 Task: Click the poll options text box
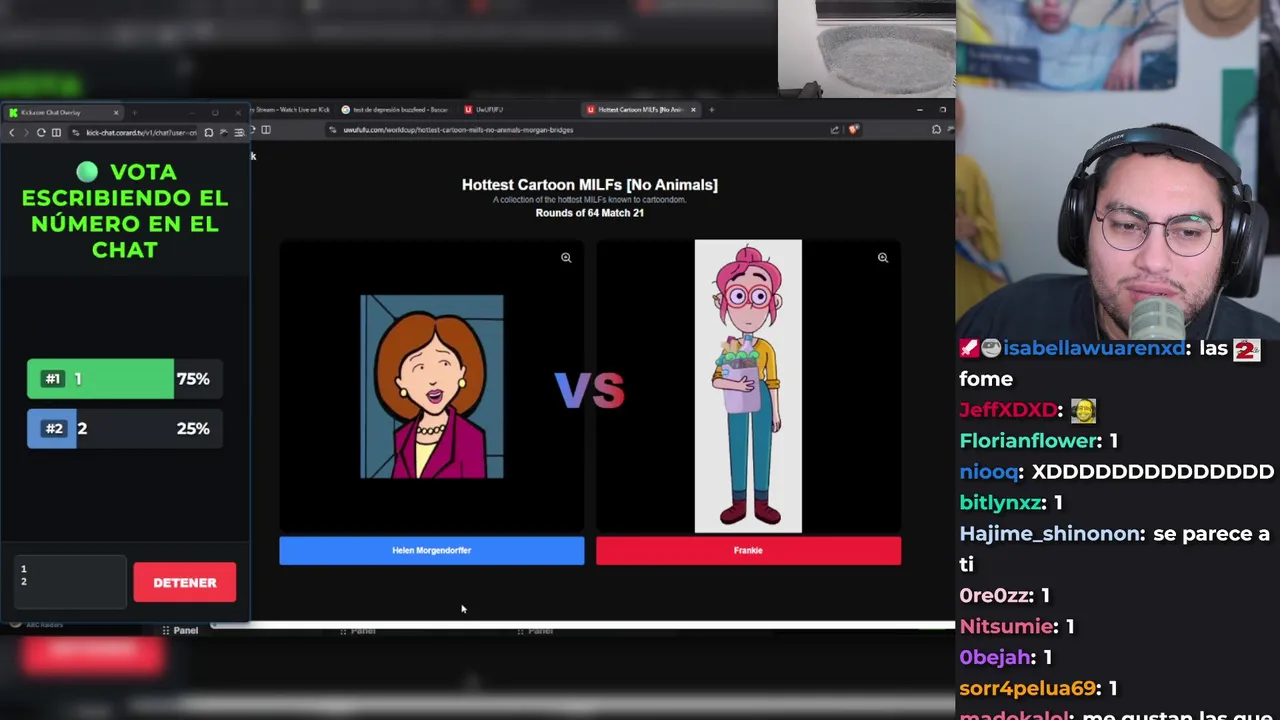(x=70, y=582)
